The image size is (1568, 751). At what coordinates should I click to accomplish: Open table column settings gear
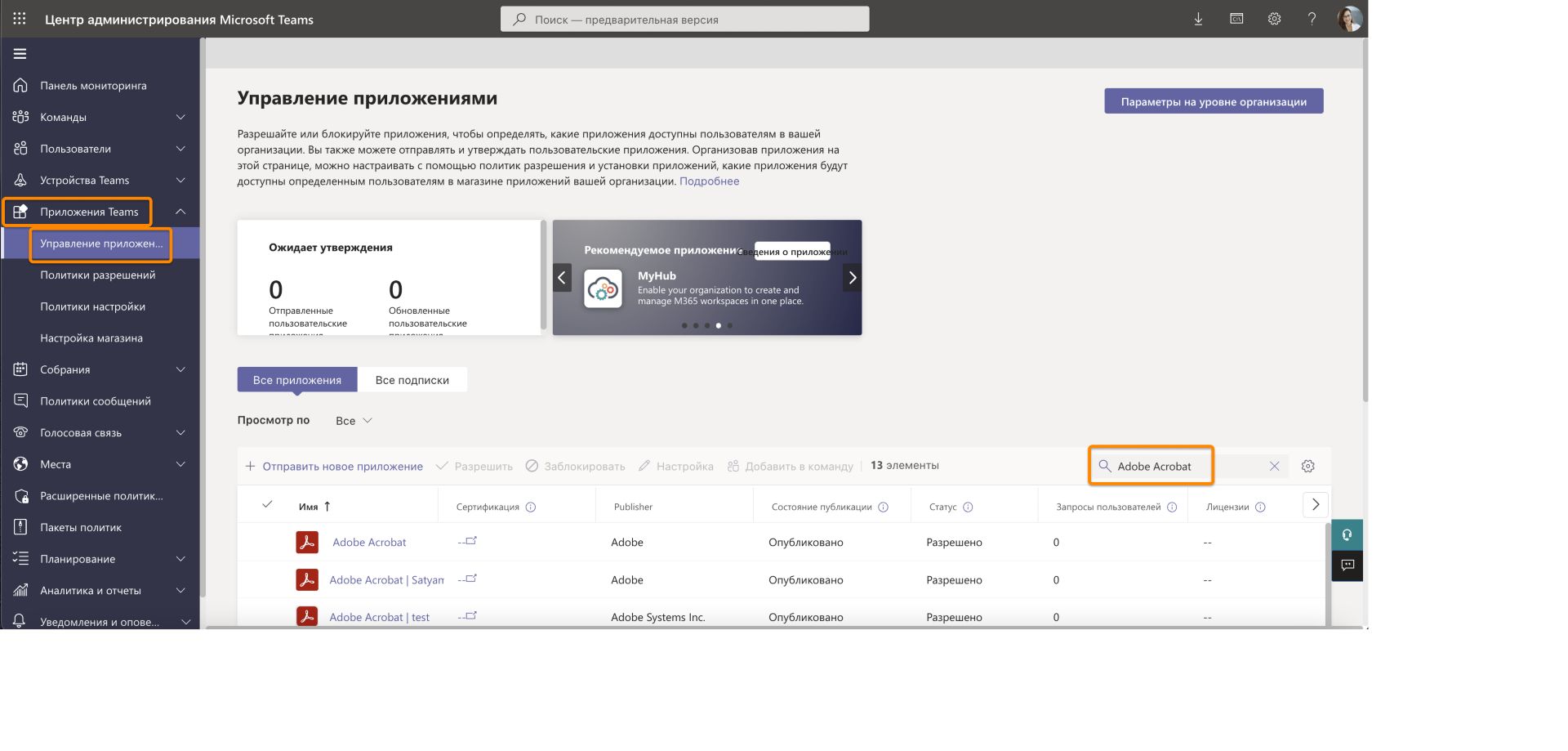1307,466
